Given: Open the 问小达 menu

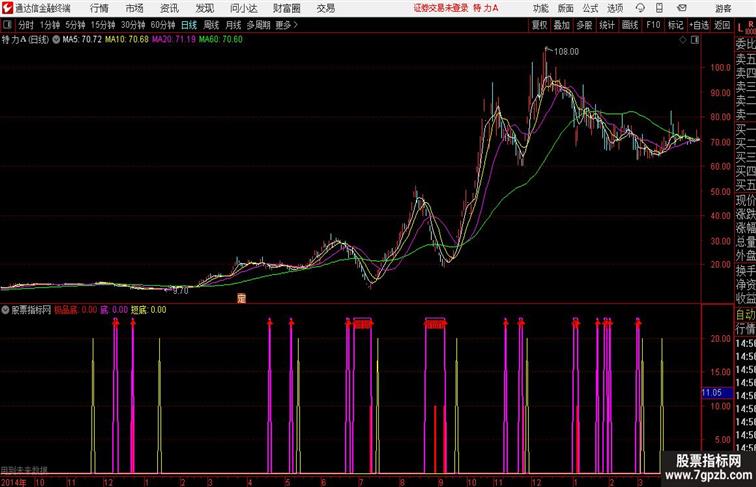Looking at the screenshot, I should click(243, 8).
